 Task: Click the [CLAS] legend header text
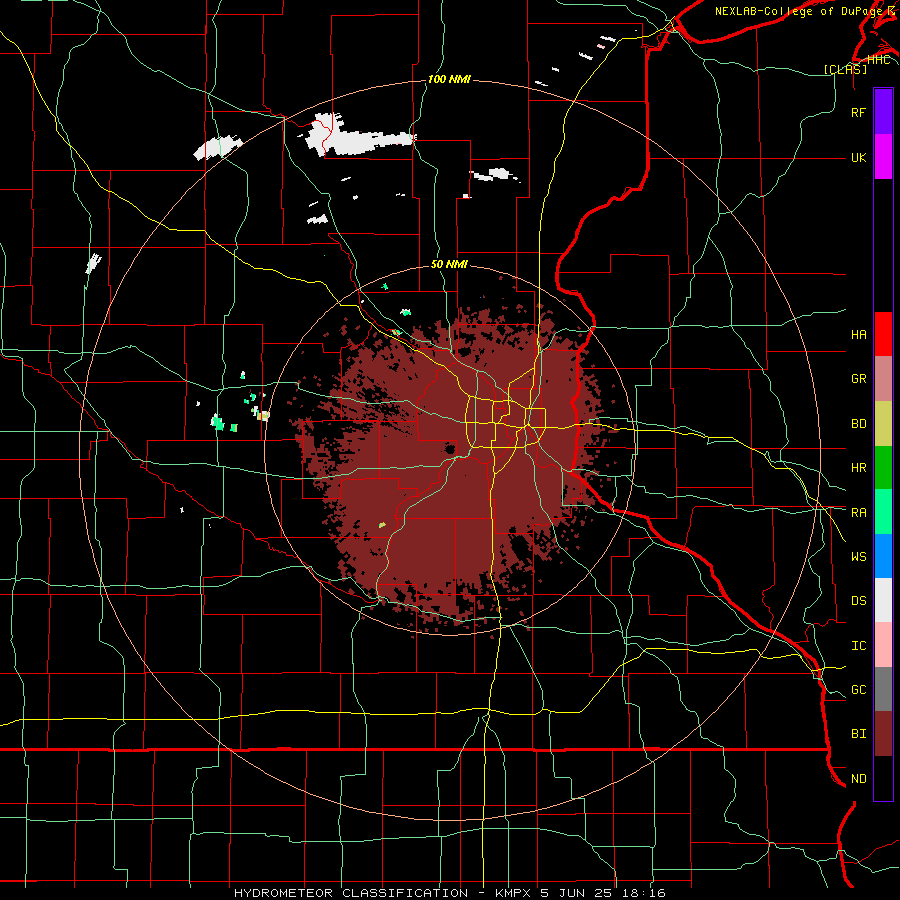tap(845, 69)
